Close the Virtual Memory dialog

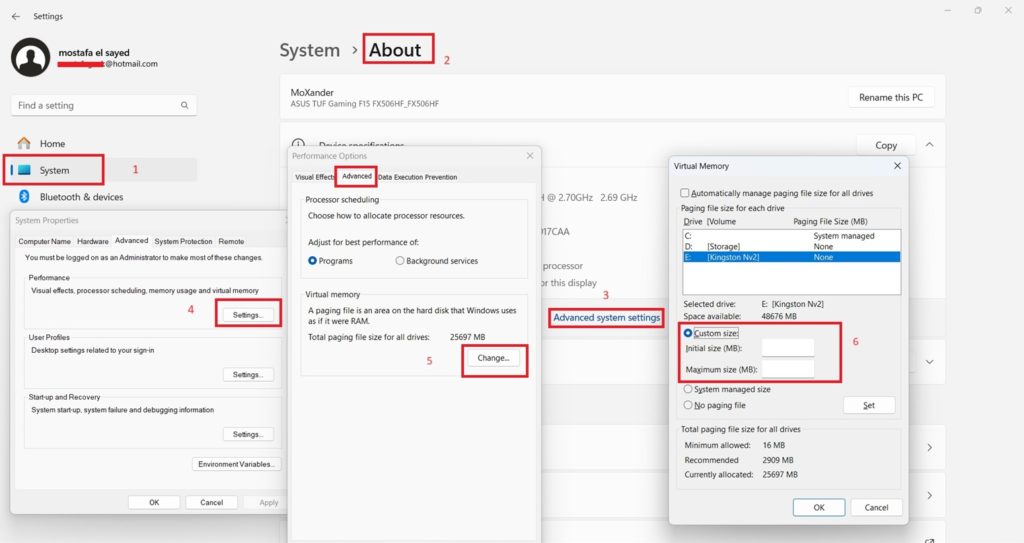tap(896, 166)
